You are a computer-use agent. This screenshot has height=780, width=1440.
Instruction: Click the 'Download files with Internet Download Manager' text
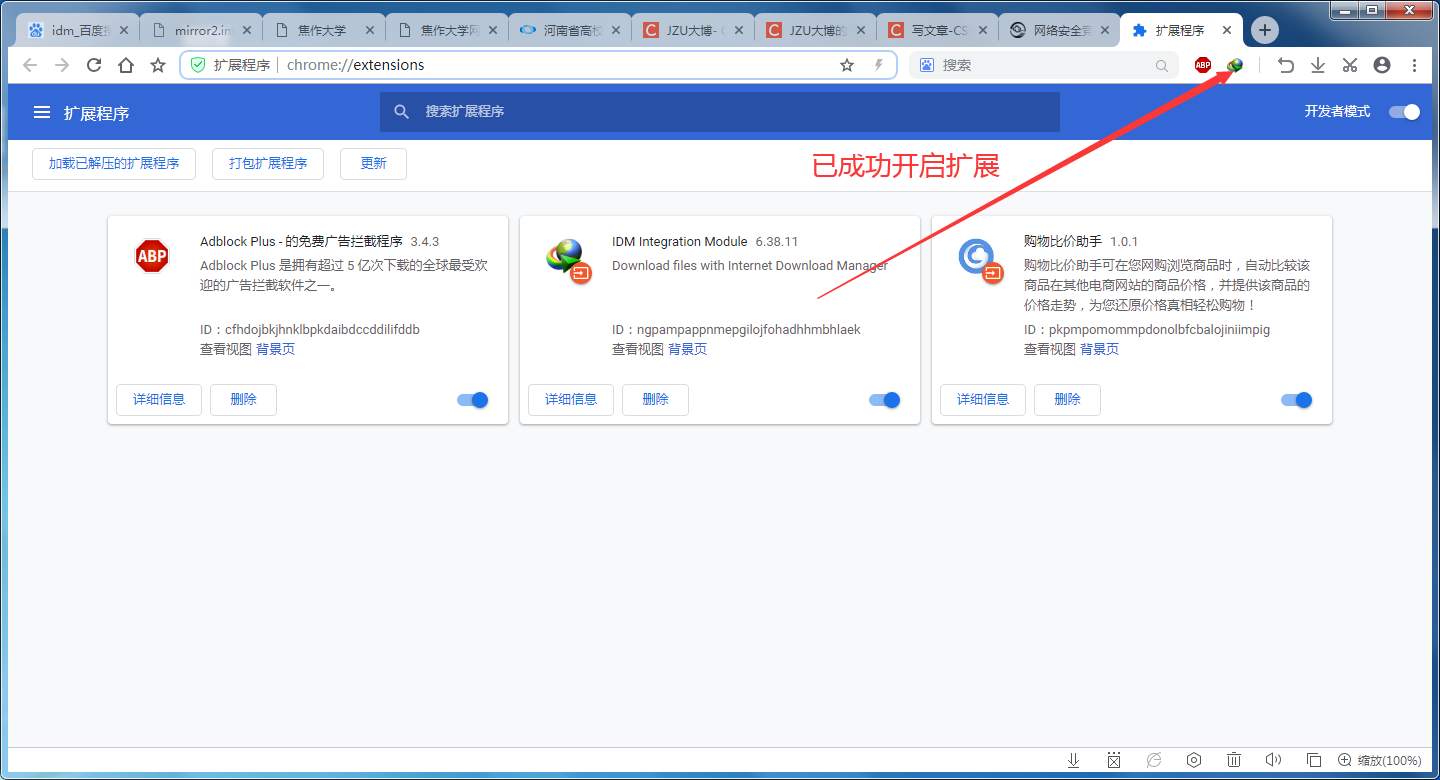tap(750, 266)
